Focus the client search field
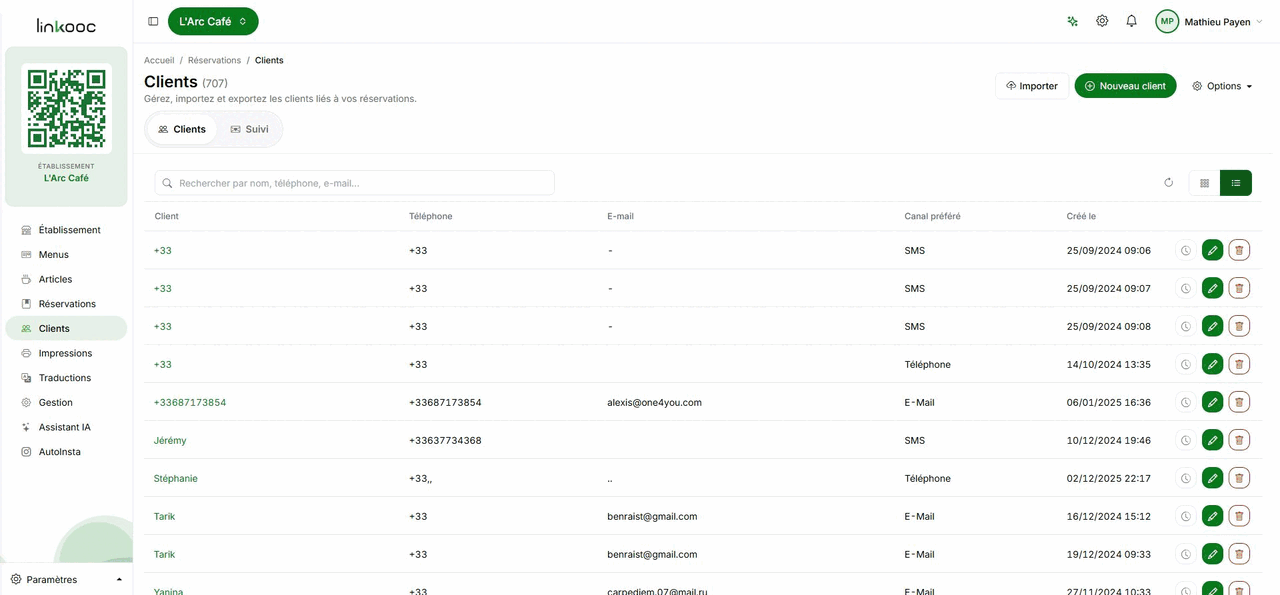Image resolution: width=1280 pixels, height=595 pixels. click(355, 183)
